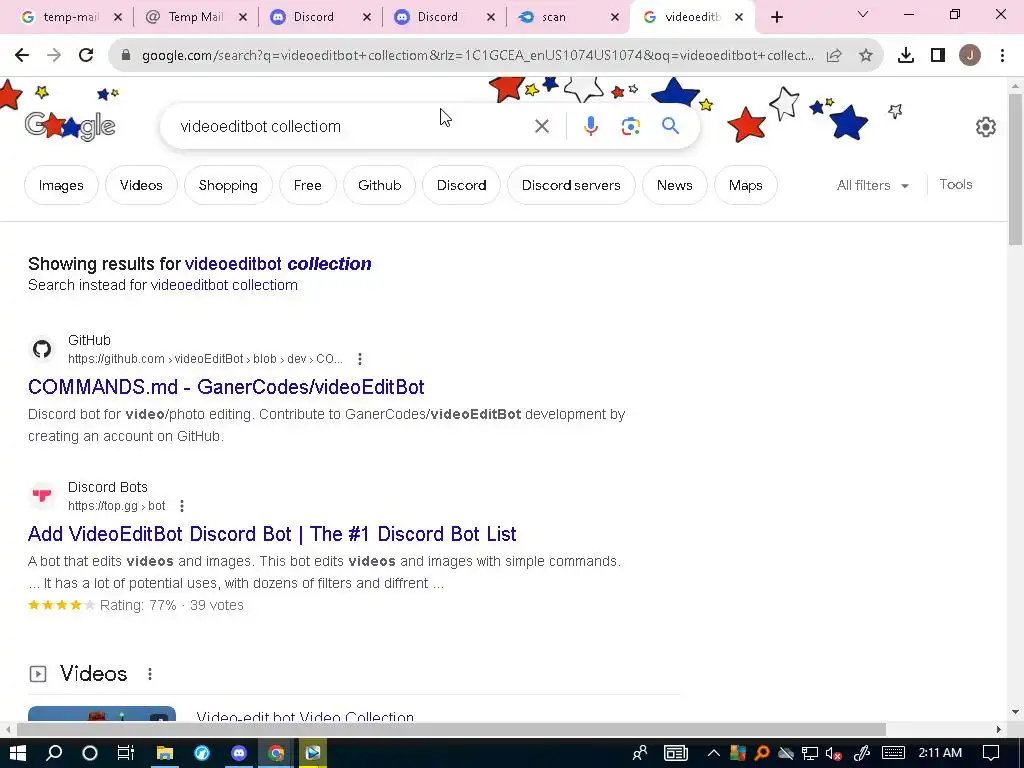Open more options for the Videos section
This screenshot has height=768, width=1024.
coord(150,674)
